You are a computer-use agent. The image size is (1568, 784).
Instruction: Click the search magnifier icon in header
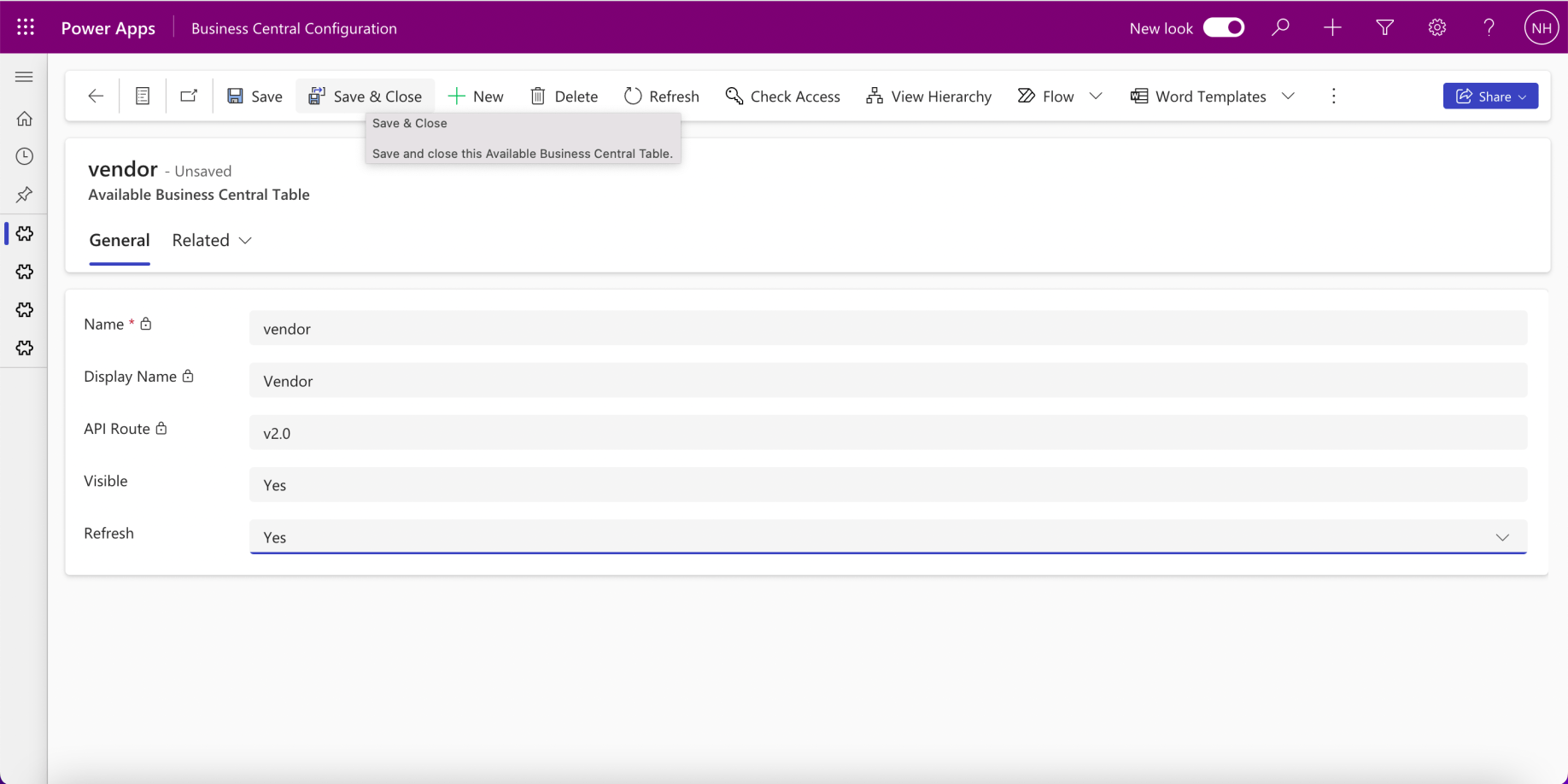pos(1279,27)
